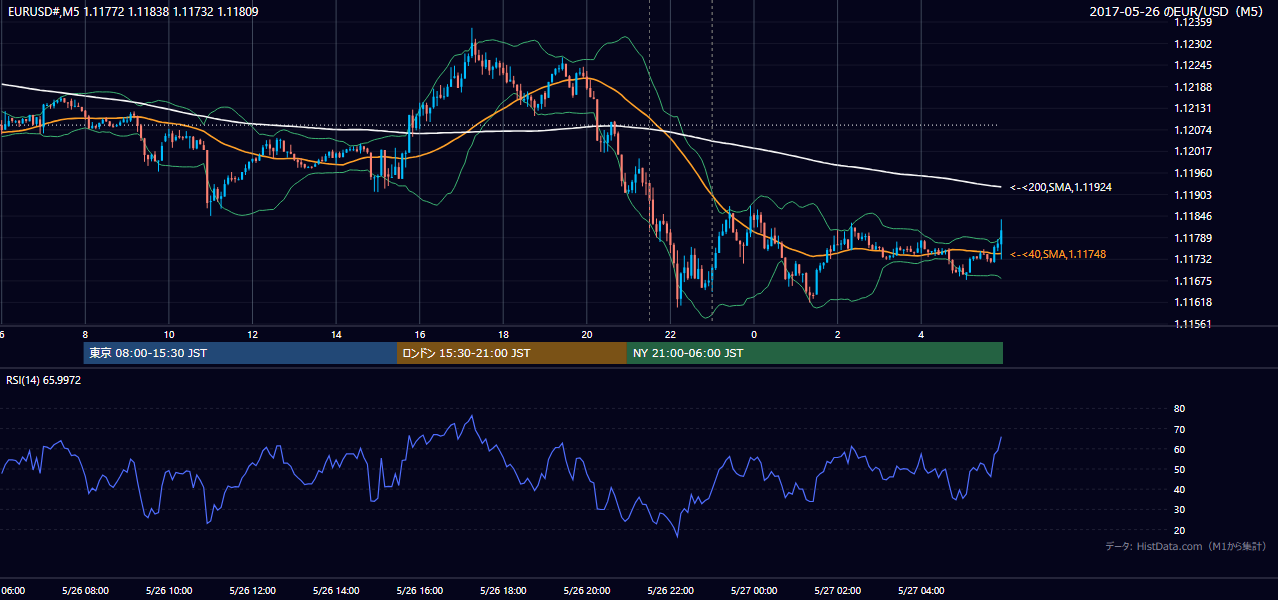Screen dimensions: 1278x600
Task: Click the 5/27 00:00 date label
Action: click(x=754, y=591)
